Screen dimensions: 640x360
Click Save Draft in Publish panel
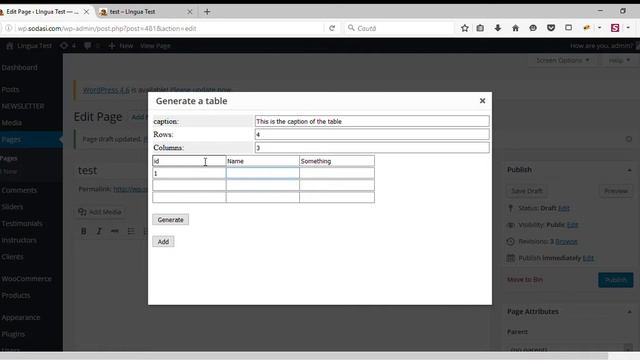click(x=527, y=191)
